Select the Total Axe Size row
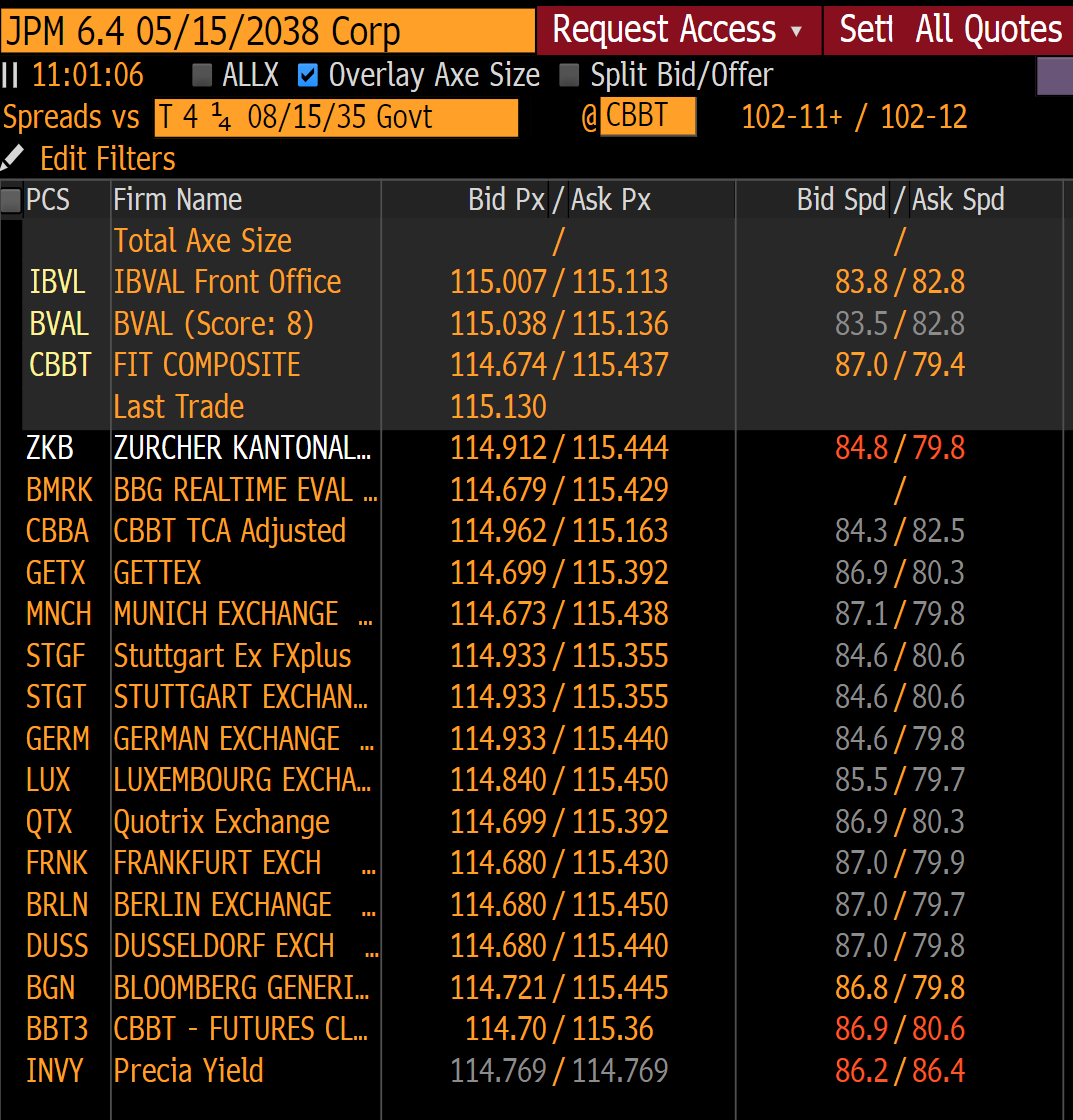Screen dimensions: 1073x1120 (543, 241)
